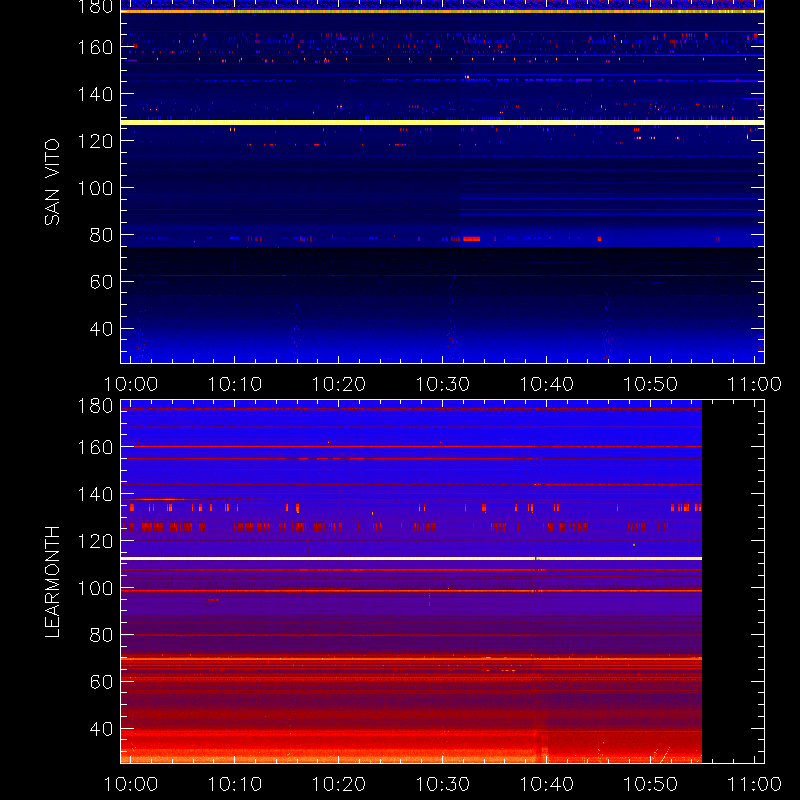Screen dimensions: 800x800
Task: Click the LEARMONTH axis label
Action: [x=52, y=582]
